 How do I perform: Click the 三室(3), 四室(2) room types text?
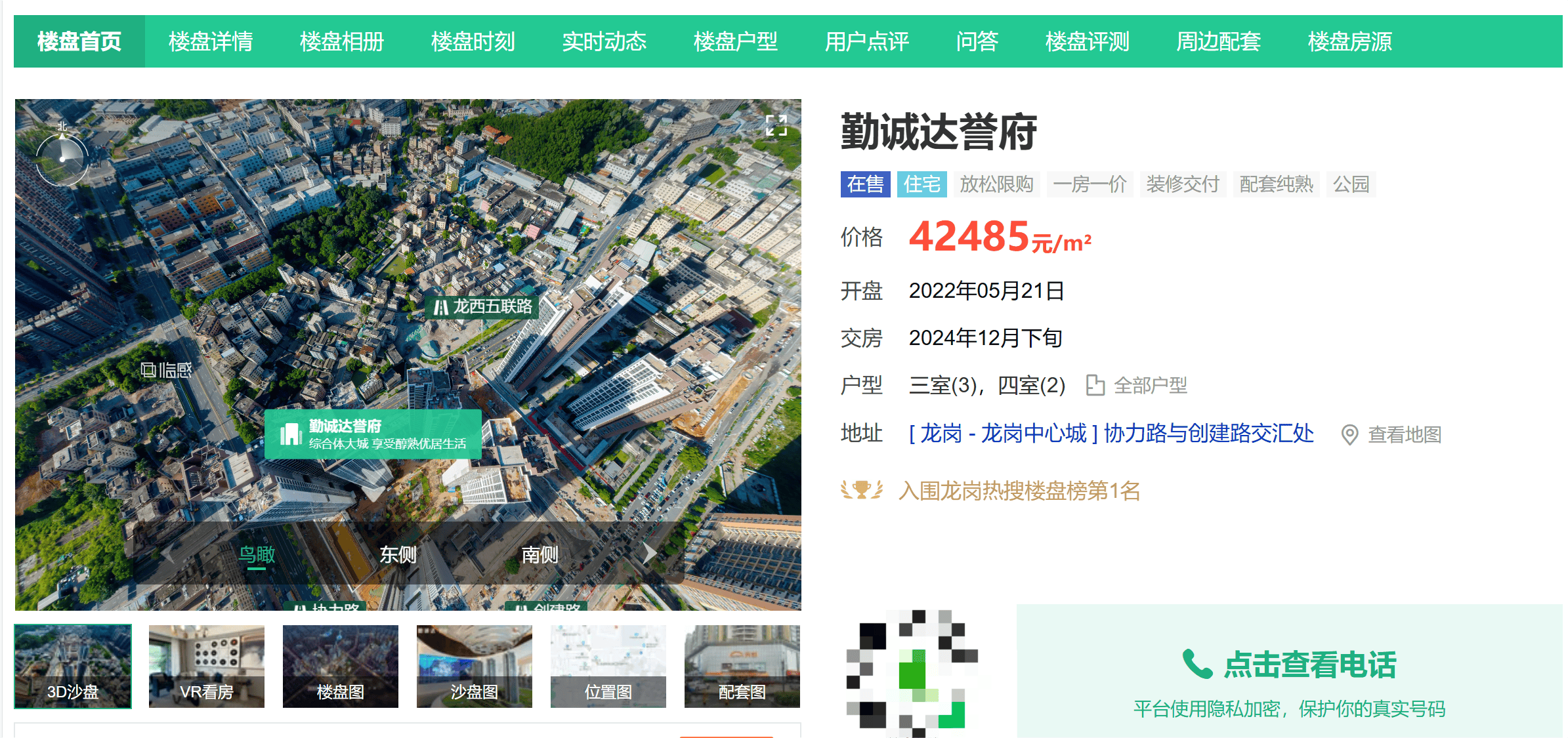click(x=987, y=386)
